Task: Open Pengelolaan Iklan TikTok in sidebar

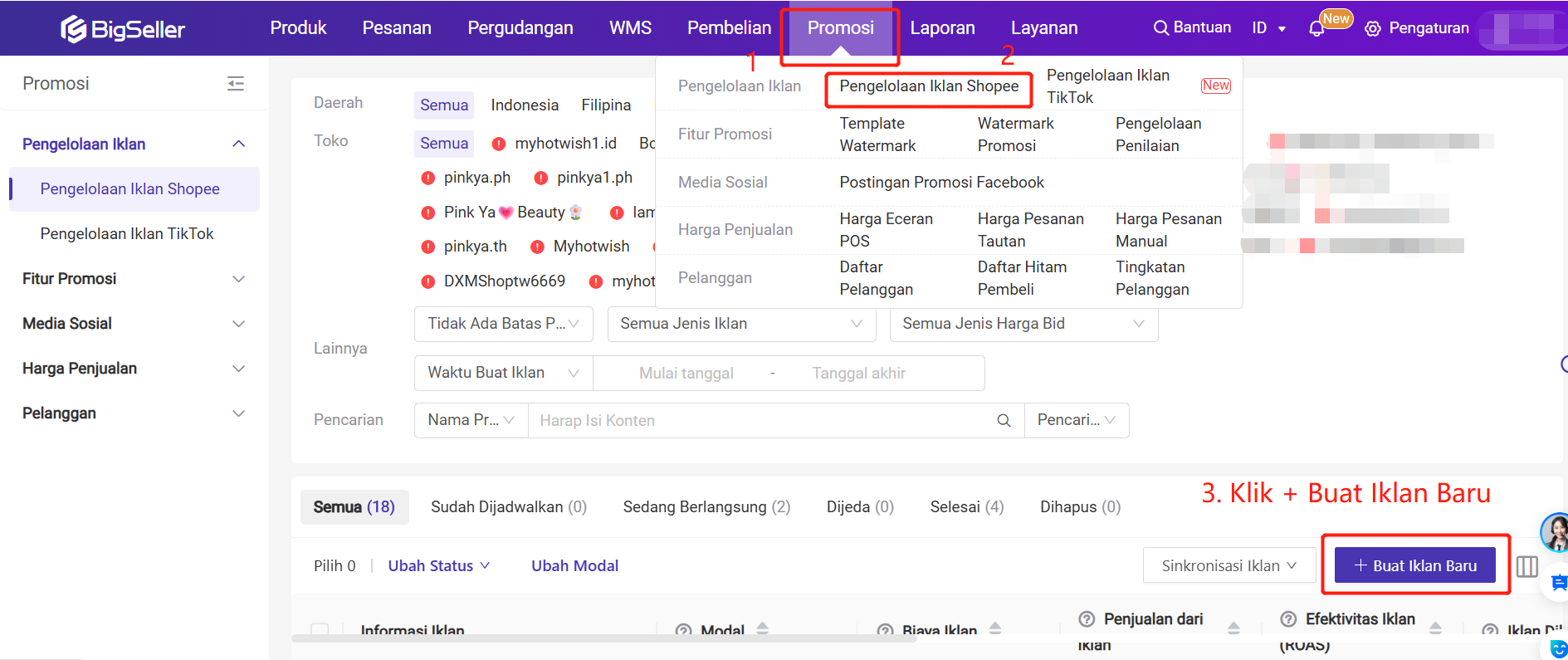Action: pyautogui.click(x=127, y=234)
